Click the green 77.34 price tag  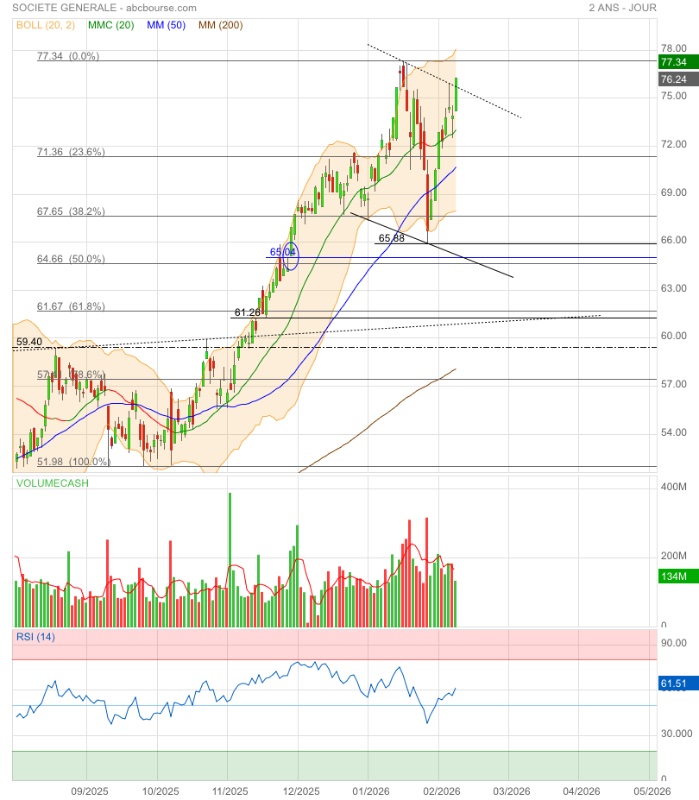pos(678,62)
